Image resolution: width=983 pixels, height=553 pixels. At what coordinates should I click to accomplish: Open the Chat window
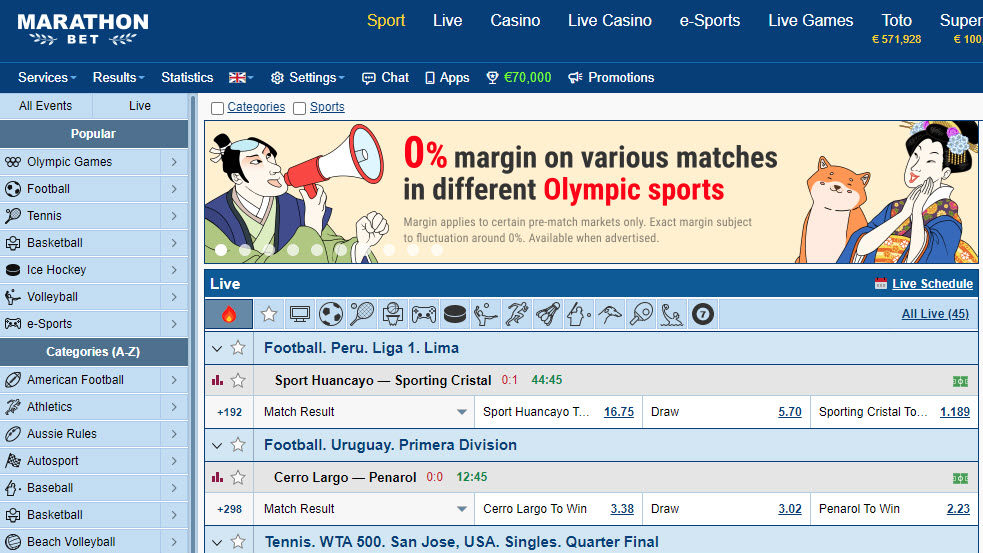tap(386, 78)
